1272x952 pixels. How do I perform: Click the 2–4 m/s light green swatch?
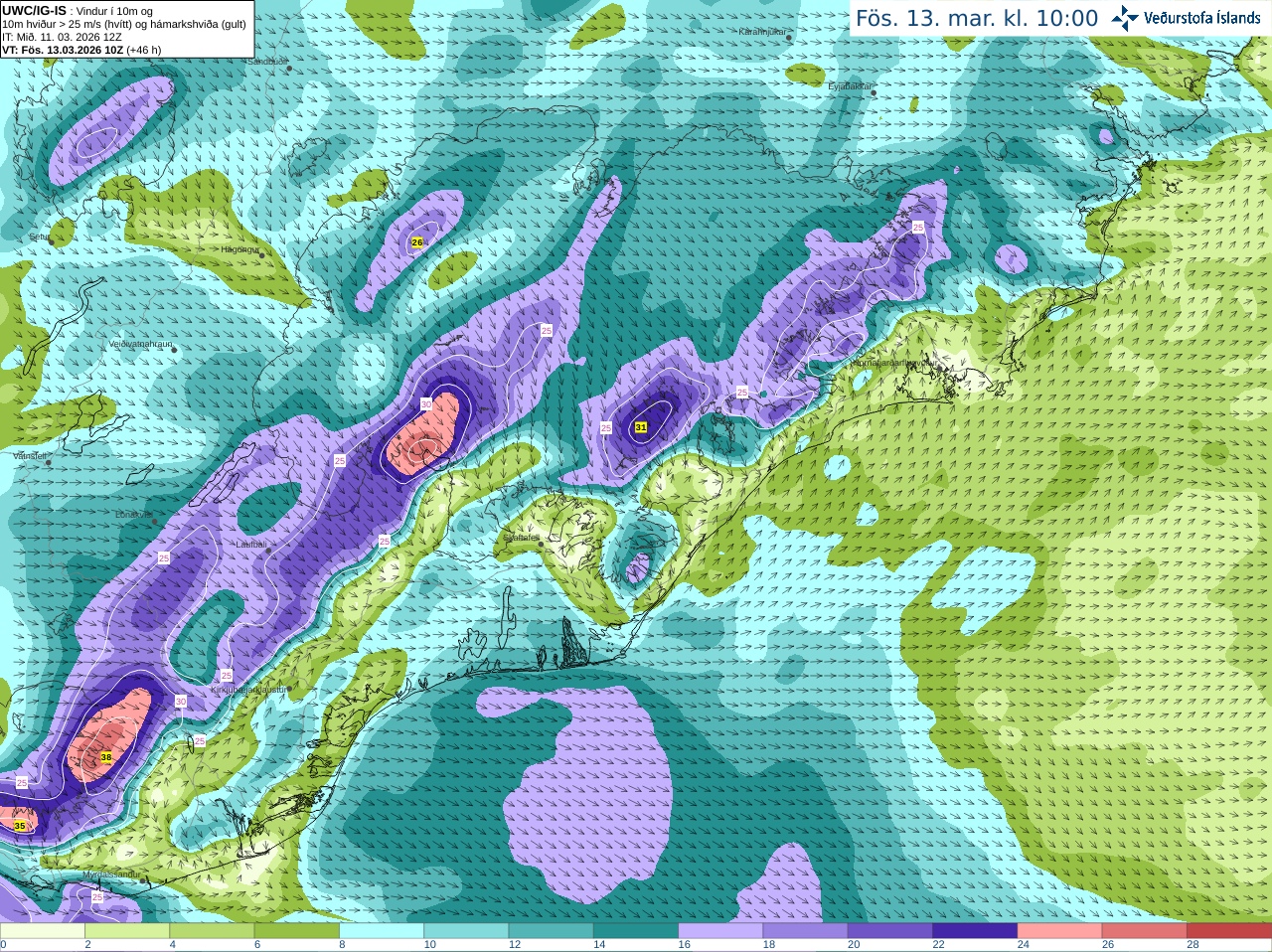[128, 931]
